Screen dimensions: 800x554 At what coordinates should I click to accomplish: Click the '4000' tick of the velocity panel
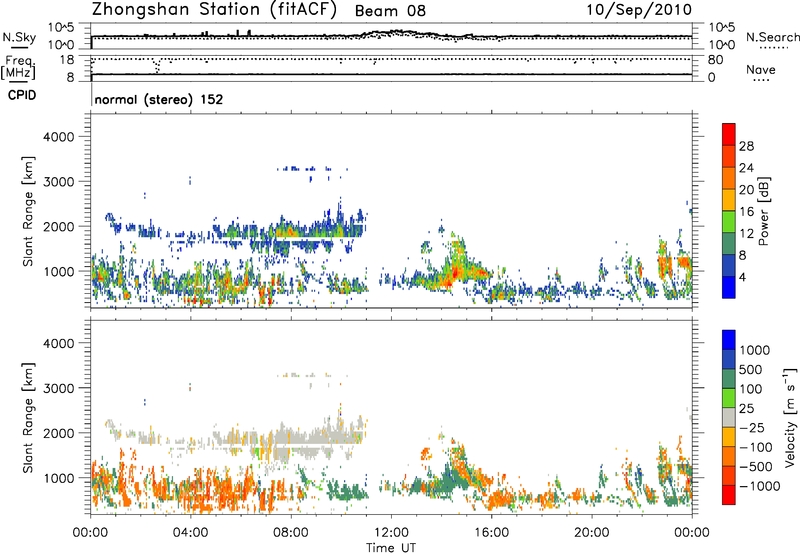click(x=58, y=343)
